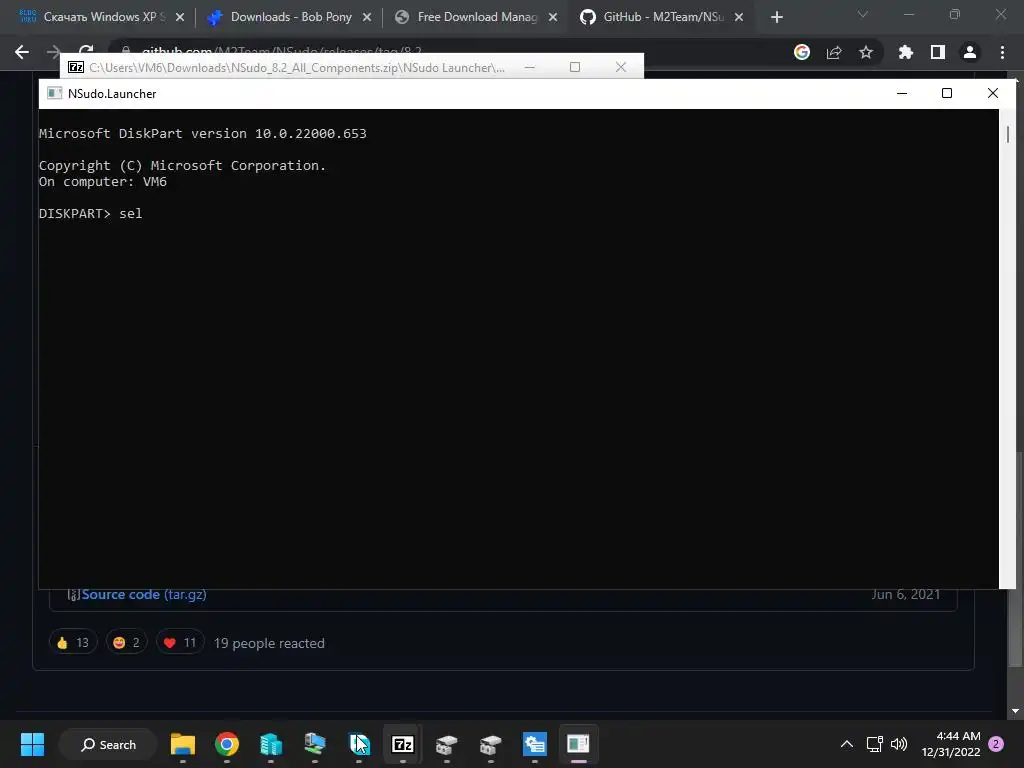Click the 19 people reacted text
1024x768 pixels.
coord(269,643)
